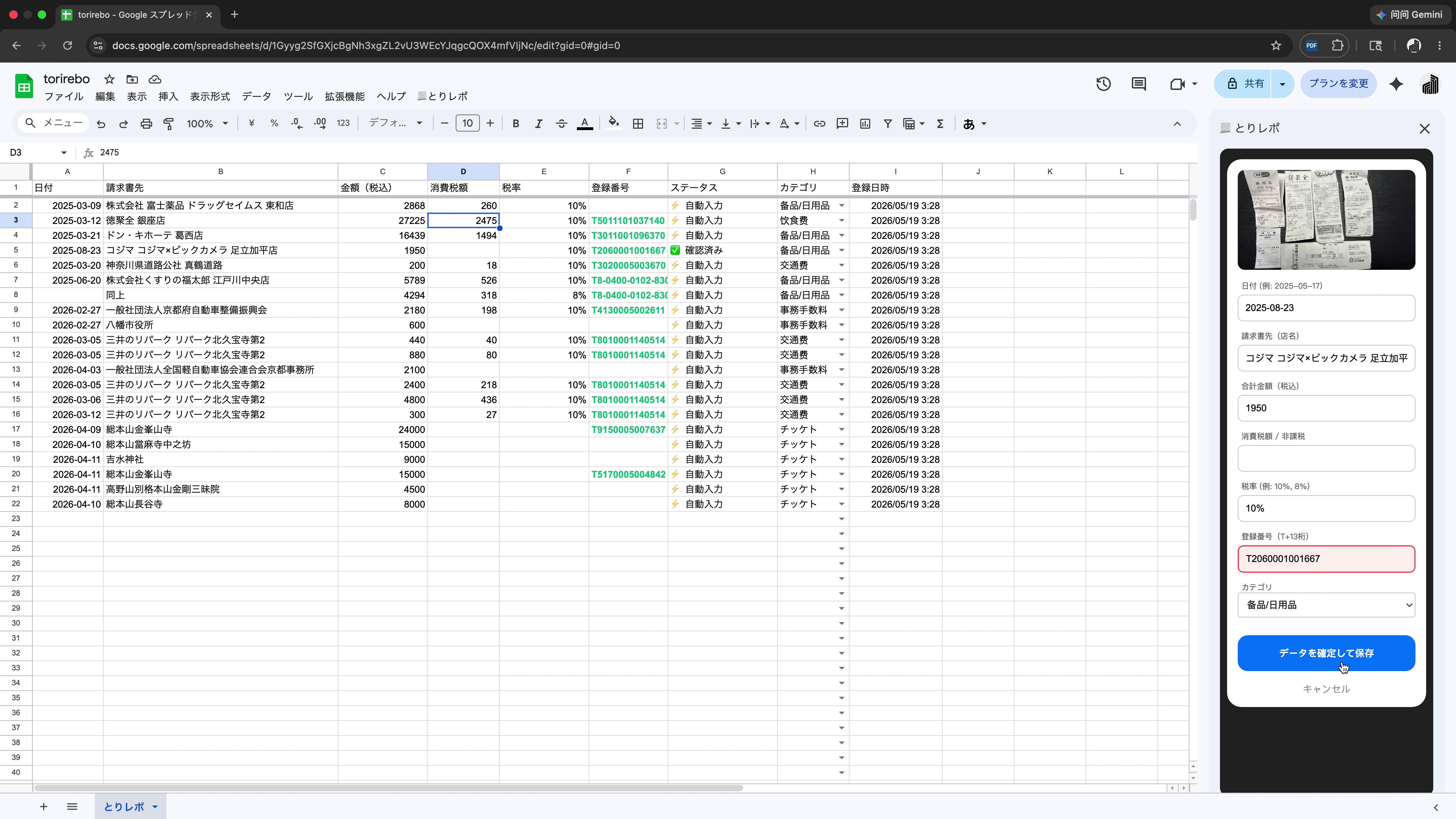
Task: Open the cell borders tool
Action: 638,123
